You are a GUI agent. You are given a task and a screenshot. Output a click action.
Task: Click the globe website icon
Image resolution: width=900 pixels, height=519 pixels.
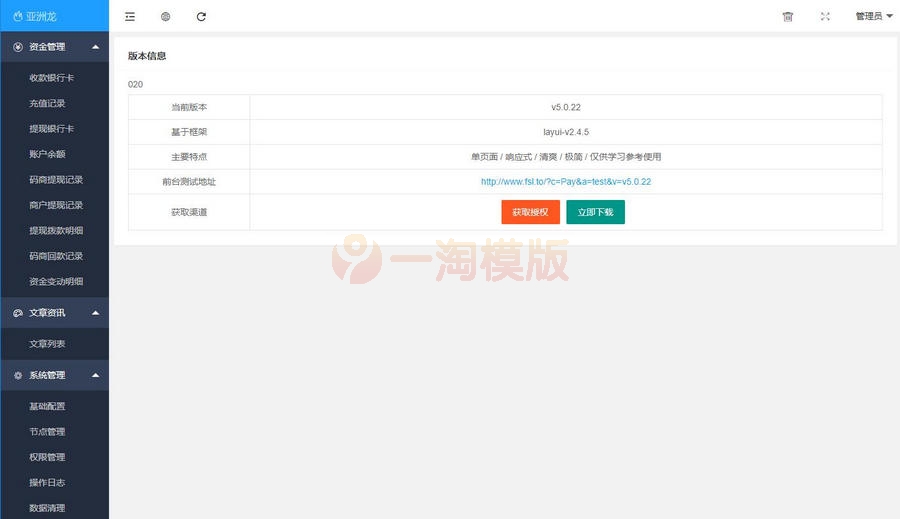(x=165, y=17)
